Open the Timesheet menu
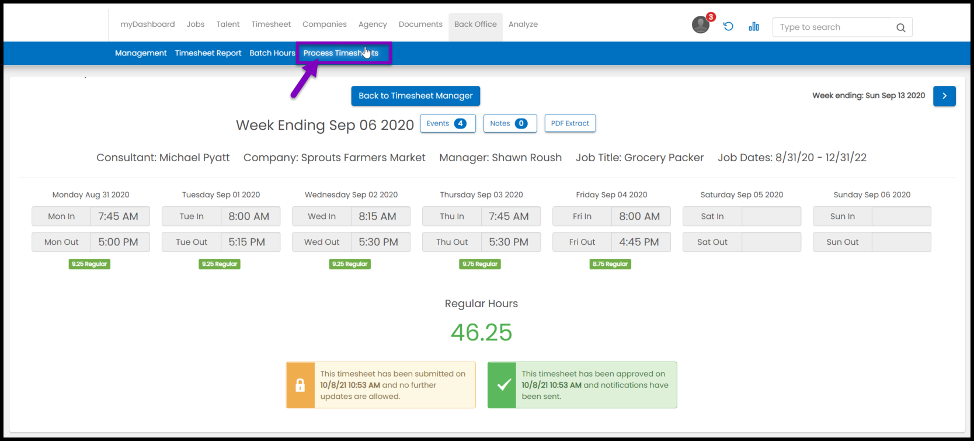This screenshot has height=442, width=974. tap(271, 24)
